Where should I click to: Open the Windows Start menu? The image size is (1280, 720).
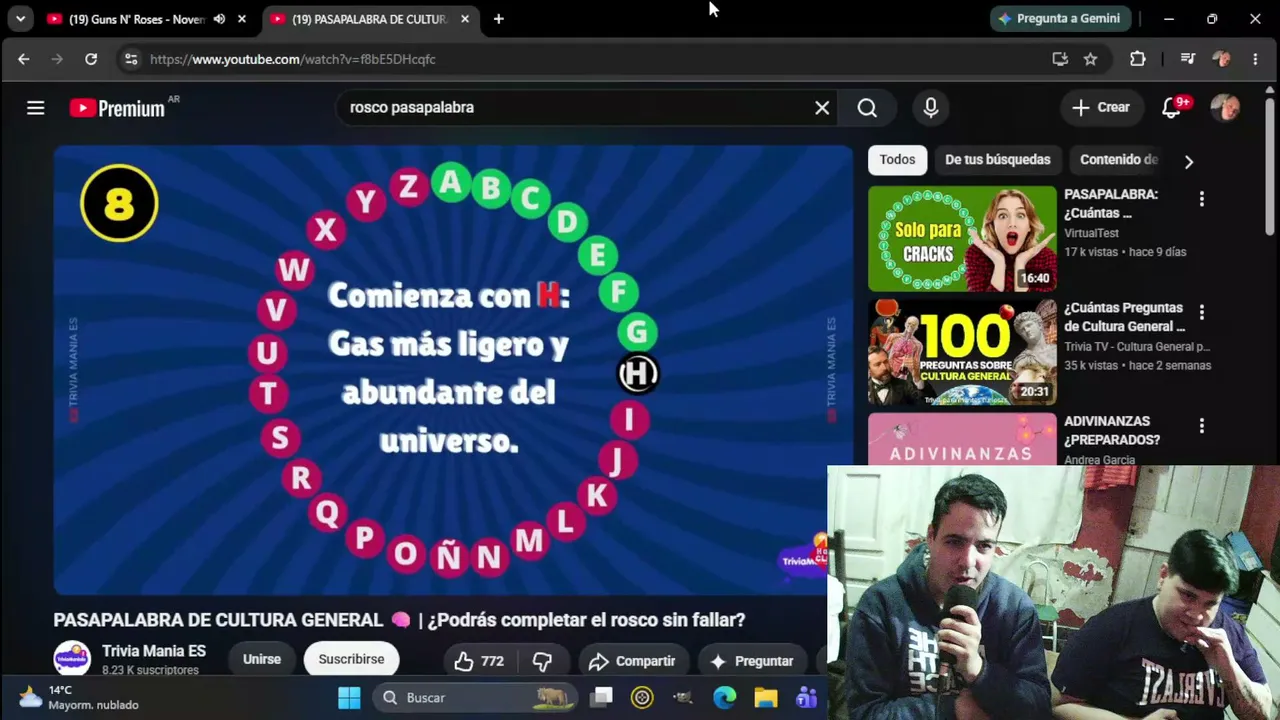point(349,698)
